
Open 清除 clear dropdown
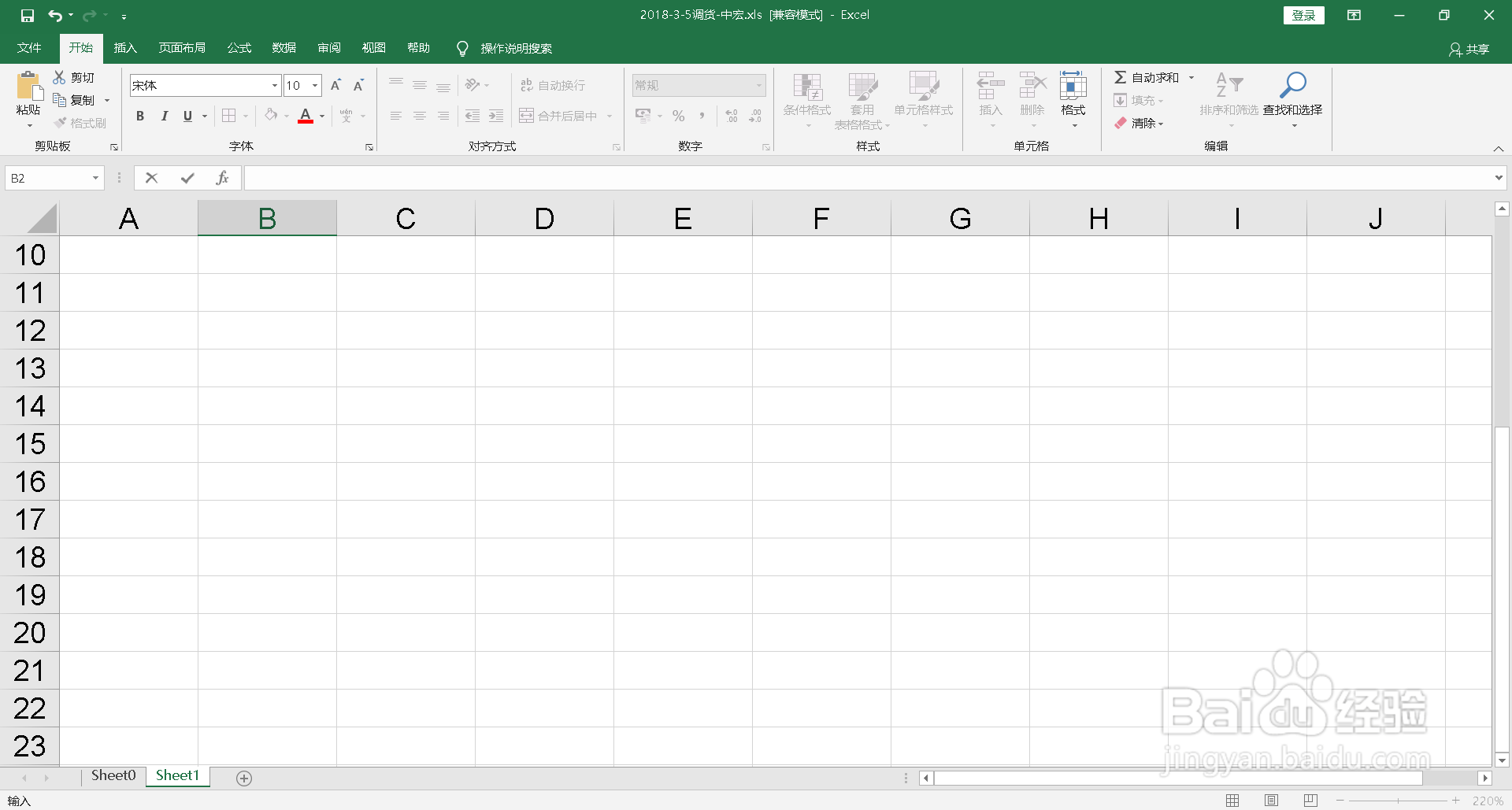pyautogui.click(x=1139, y=123)
